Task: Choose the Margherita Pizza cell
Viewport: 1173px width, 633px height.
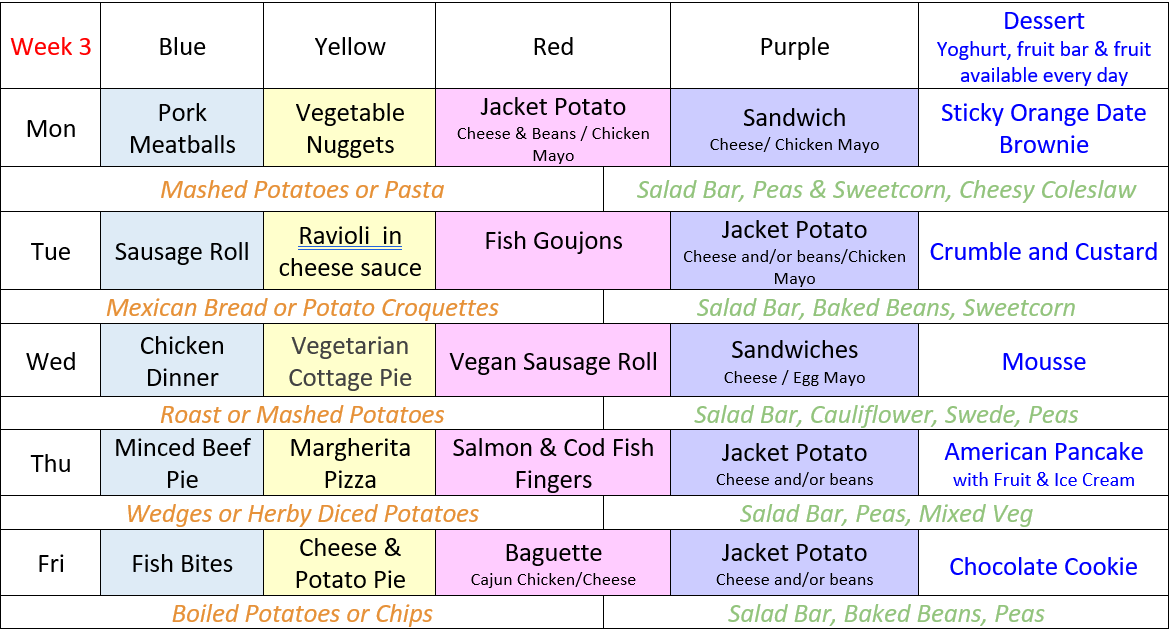Action: point(349,462)
